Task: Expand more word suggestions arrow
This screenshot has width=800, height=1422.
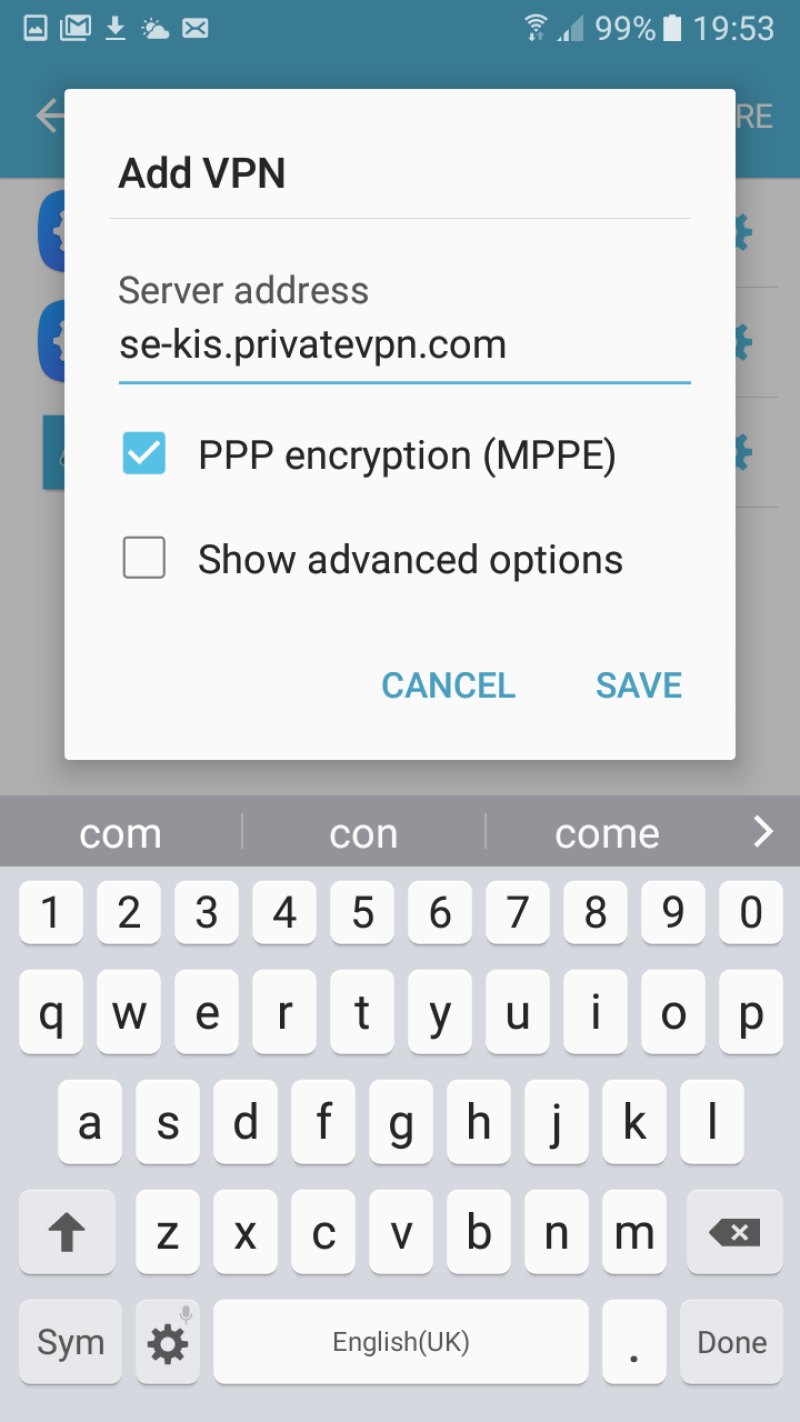Action: click(763, 831)
